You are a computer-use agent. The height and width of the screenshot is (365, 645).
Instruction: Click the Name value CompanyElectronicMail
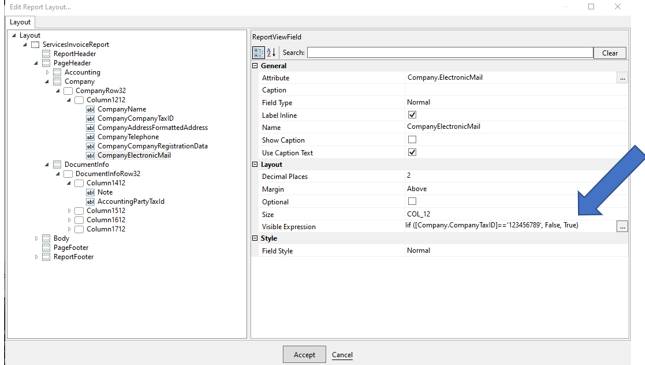[x=443, y=126]
